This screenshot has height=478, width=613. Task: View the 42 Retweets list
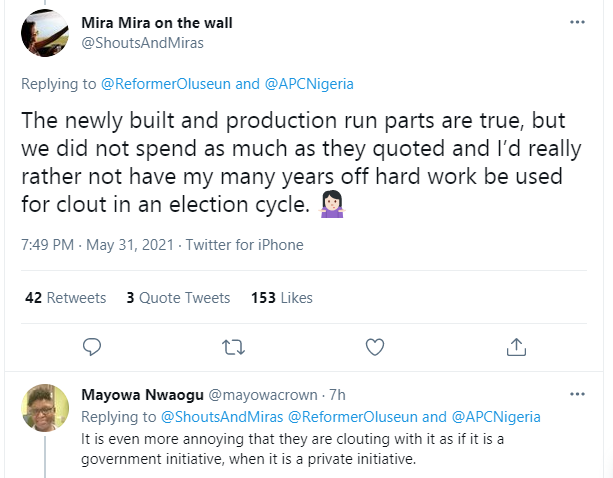[x=64, y=298]
